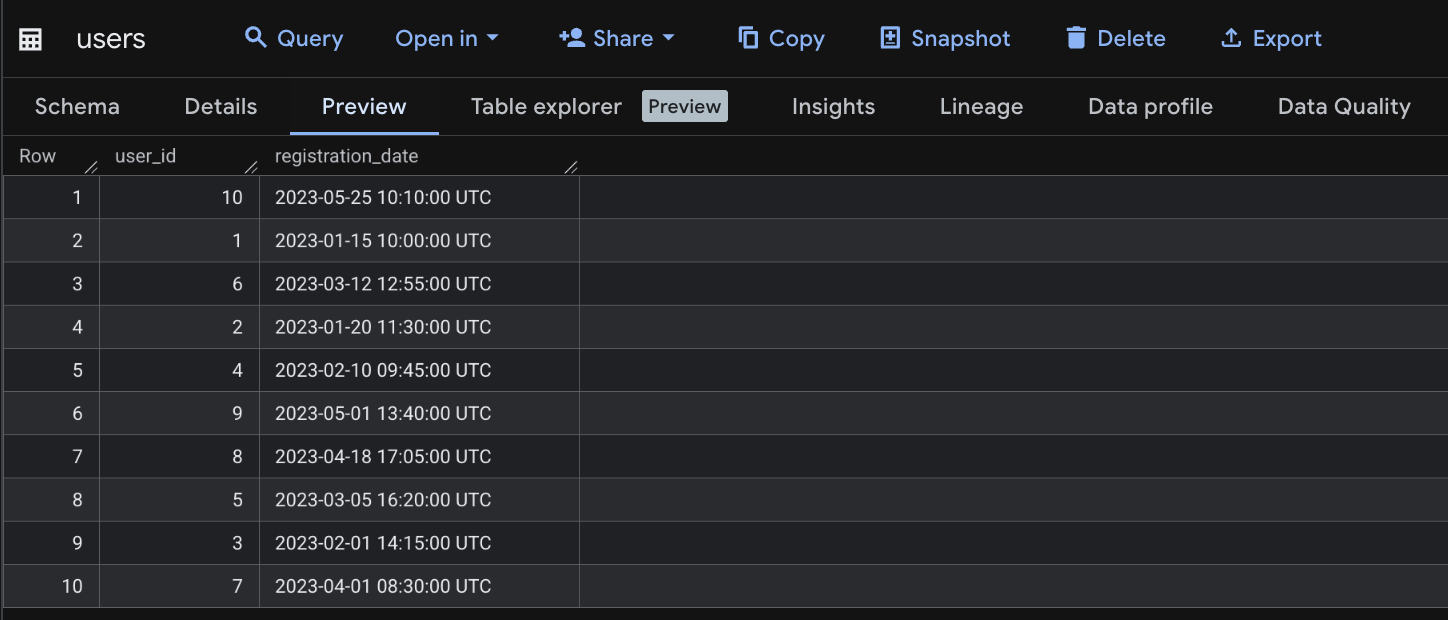Switch to the Schema tab
The height and width of the screenshot is (620, 1448).
(x=77, y=107)
